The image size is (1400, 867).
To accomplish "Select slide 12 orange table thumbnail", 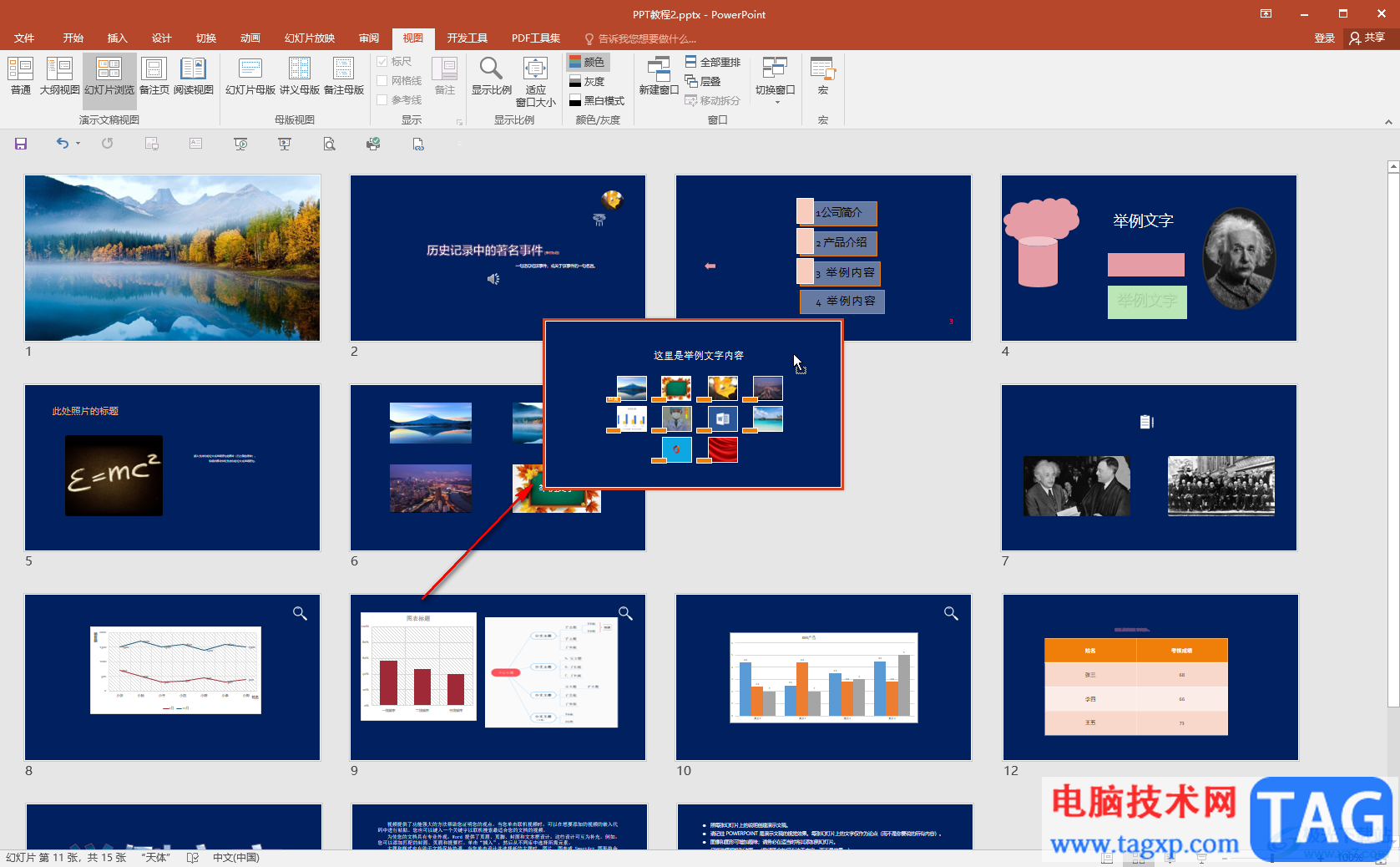I will tap(1150, 677).
